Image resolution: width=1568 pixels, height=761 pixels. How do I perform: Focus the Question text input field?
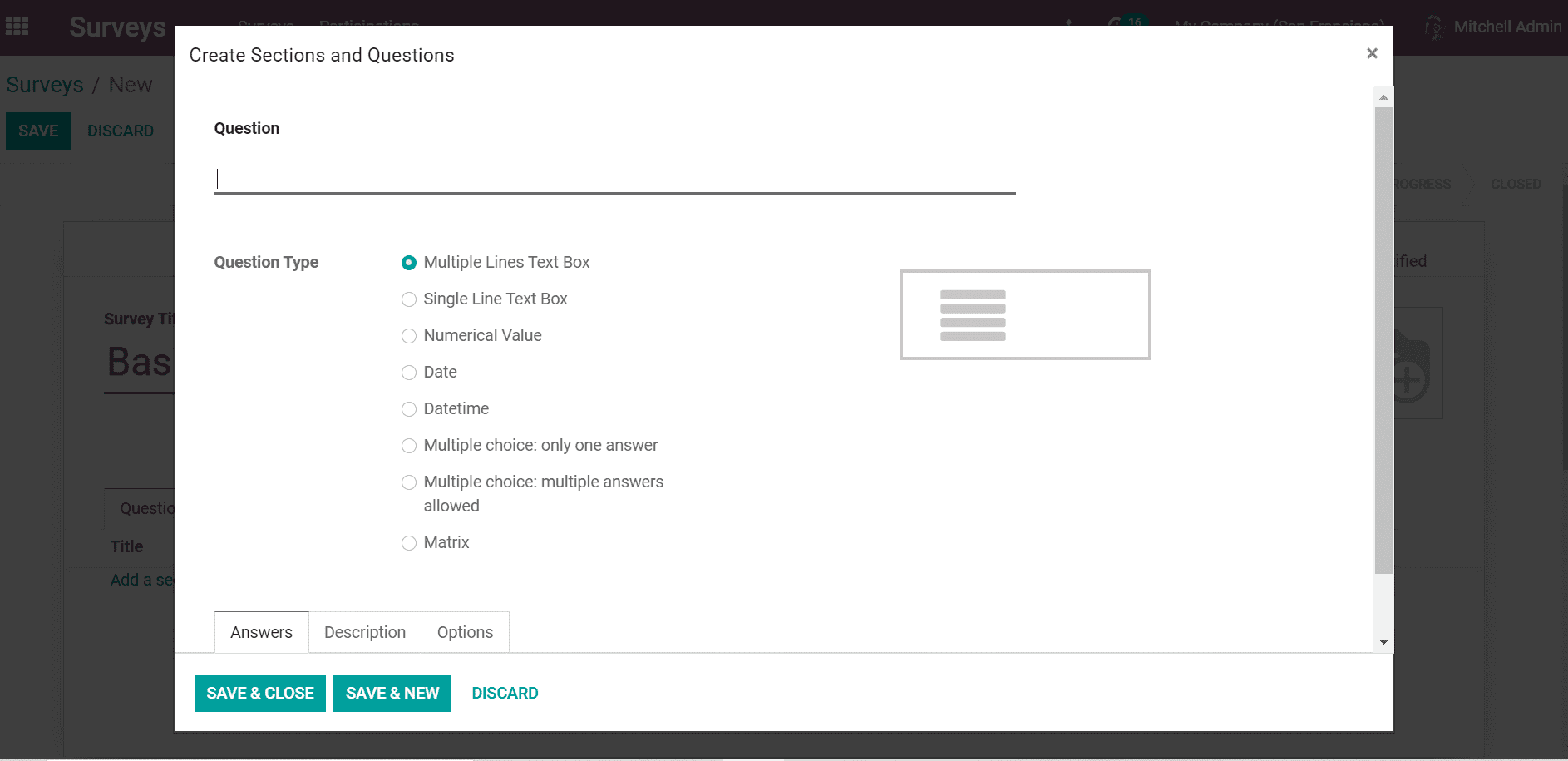615,179
